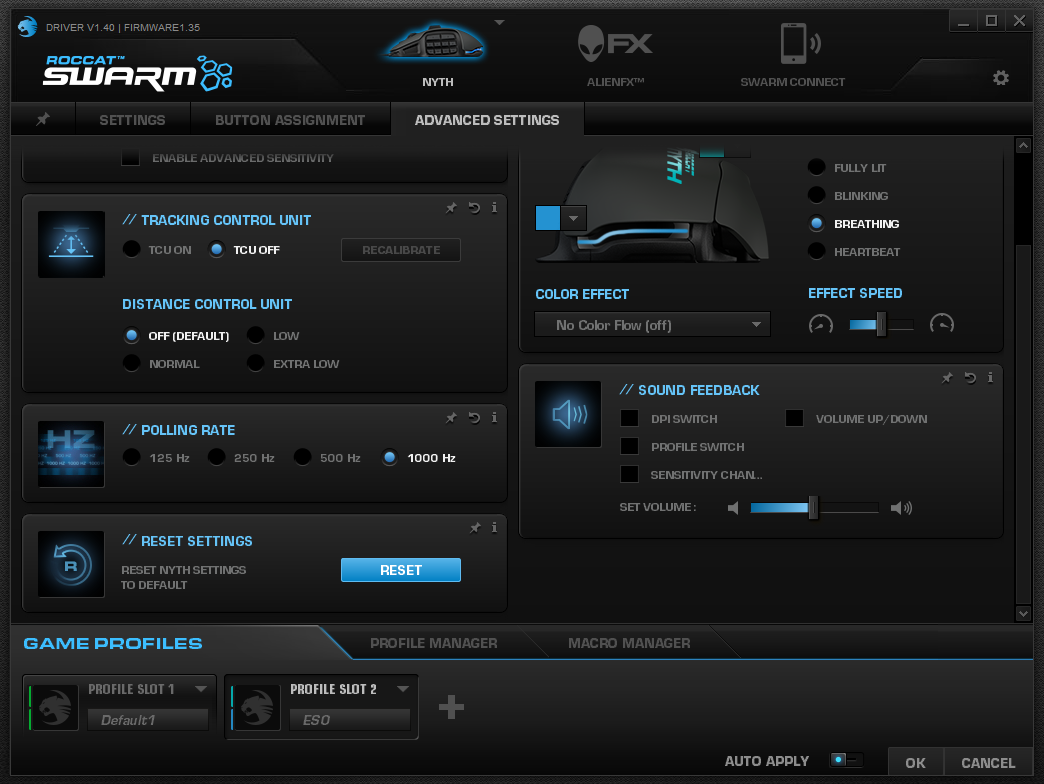Image resolution: width=1044 pixels, height=784 pixels.
Task: Switch to Button Assignment tab
Action: [x=290, y=120]
